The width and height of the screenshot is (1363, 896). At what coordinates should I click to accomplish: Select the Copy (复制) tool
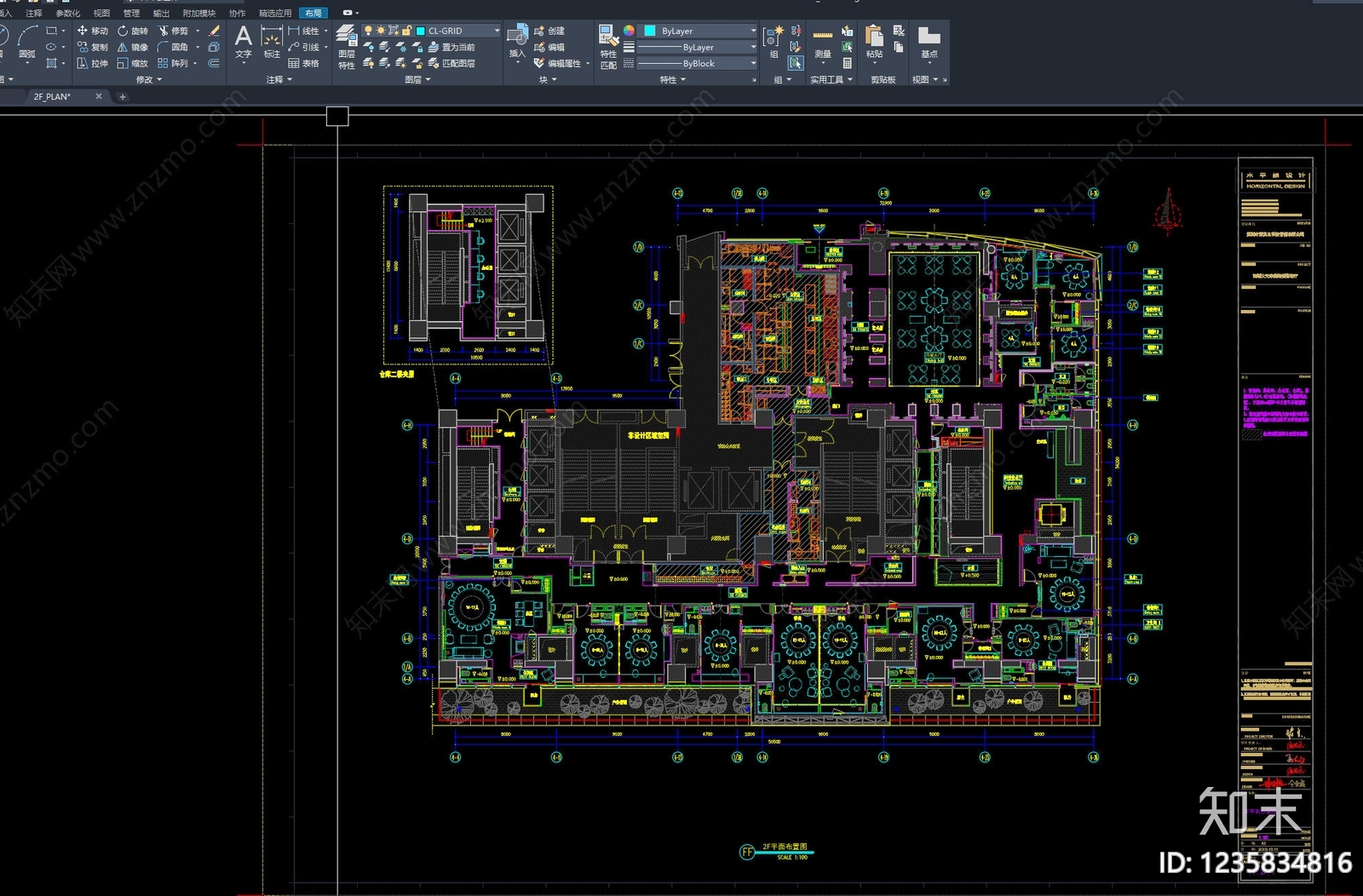click(92, 47)
